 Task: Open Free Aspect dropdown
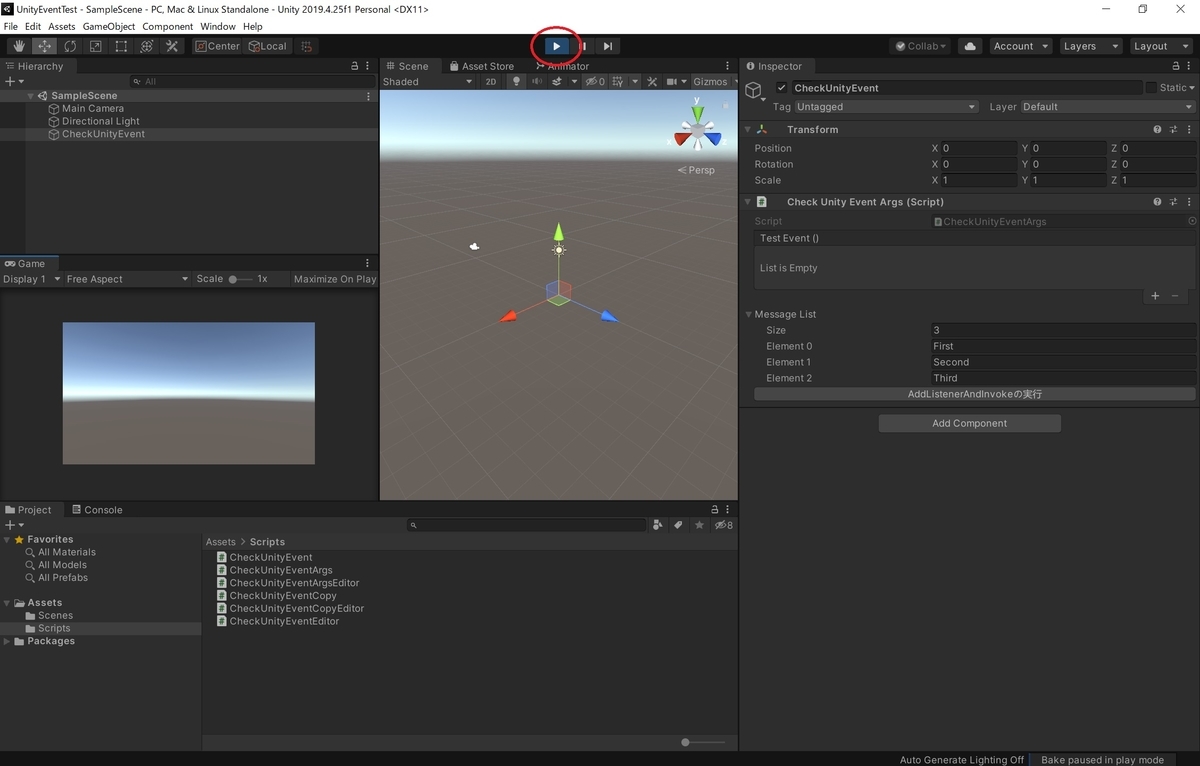click(127, 279)
